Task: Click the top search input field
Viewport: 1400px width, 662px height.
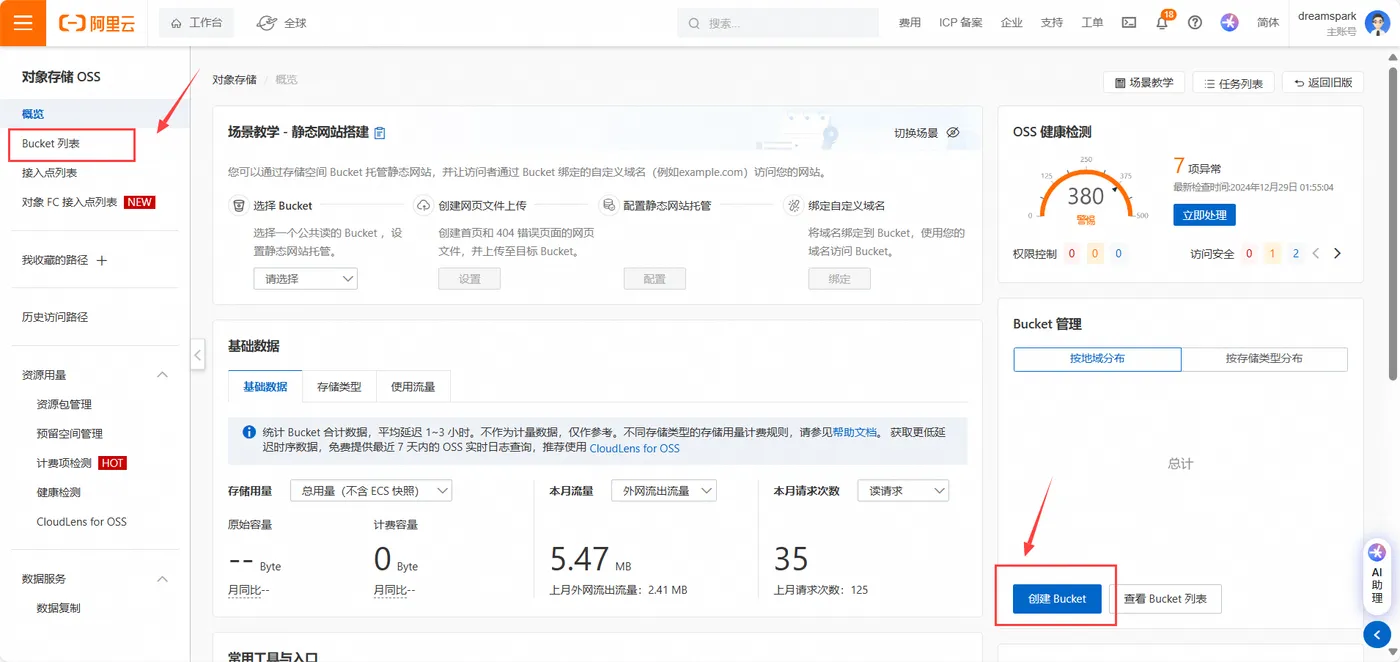Action: 778,23
